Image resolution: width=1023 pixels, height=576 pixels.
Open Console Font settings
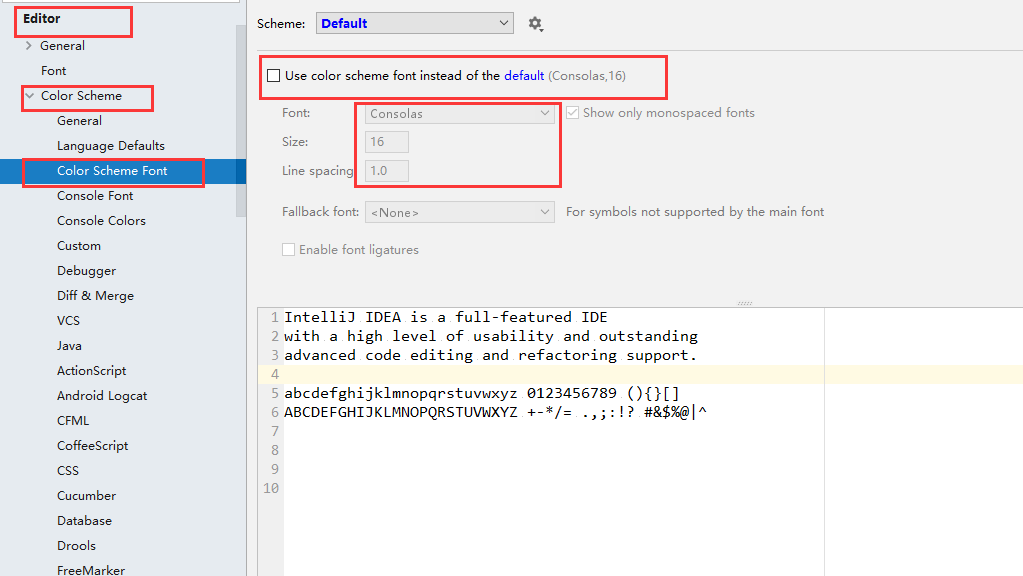95,196
